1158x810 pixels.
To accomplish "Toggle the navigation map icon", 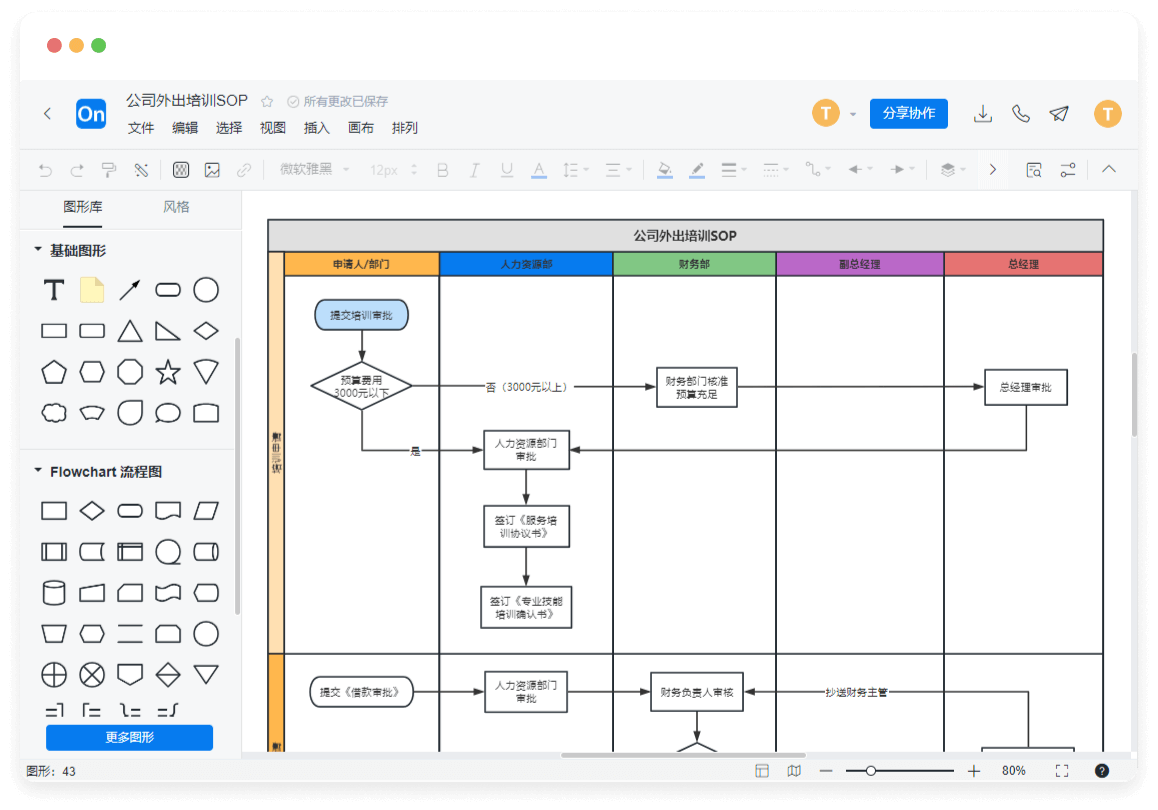I will [x=794, y=771].
